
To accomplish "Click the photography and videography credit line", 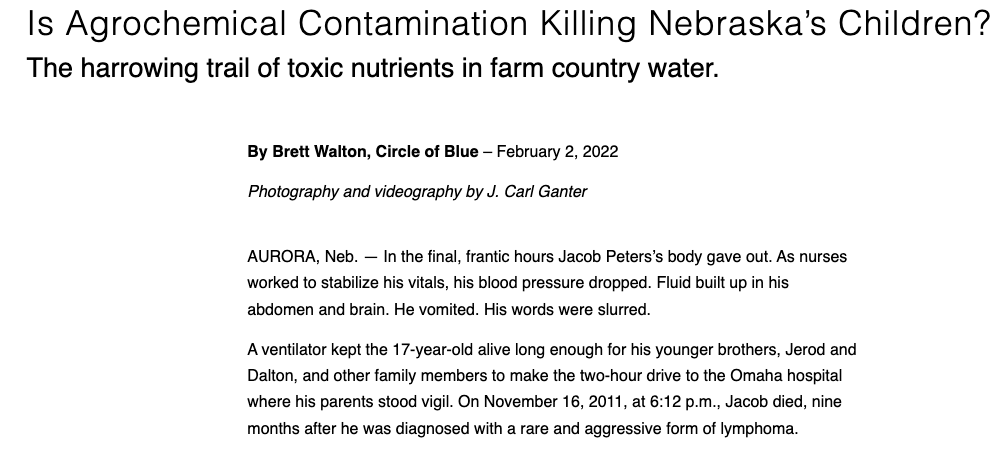I will [x=417, y=191].
